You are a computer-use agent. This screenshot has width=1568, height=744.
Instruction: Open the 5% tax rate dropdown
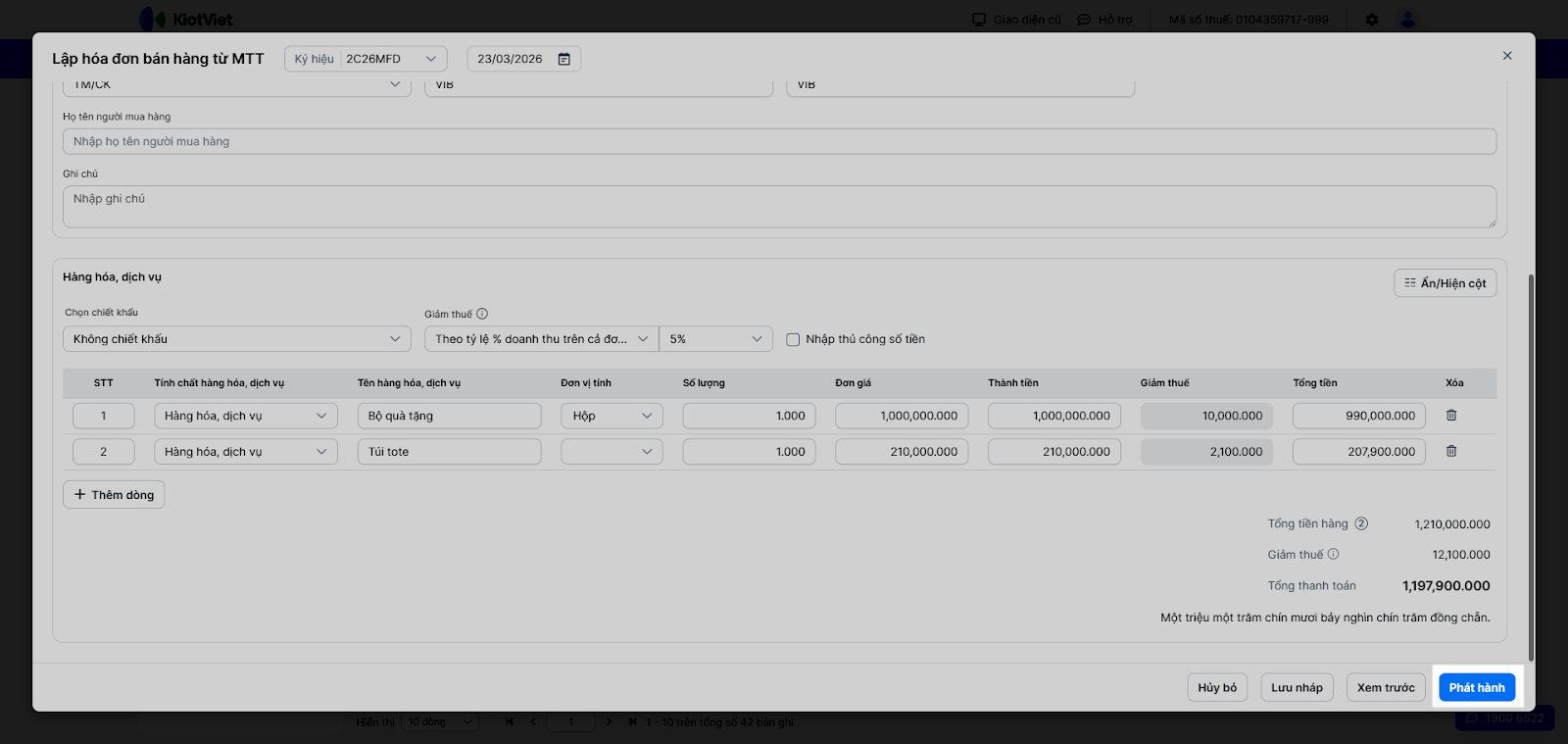pyautogui.click(x=715, y=339)
